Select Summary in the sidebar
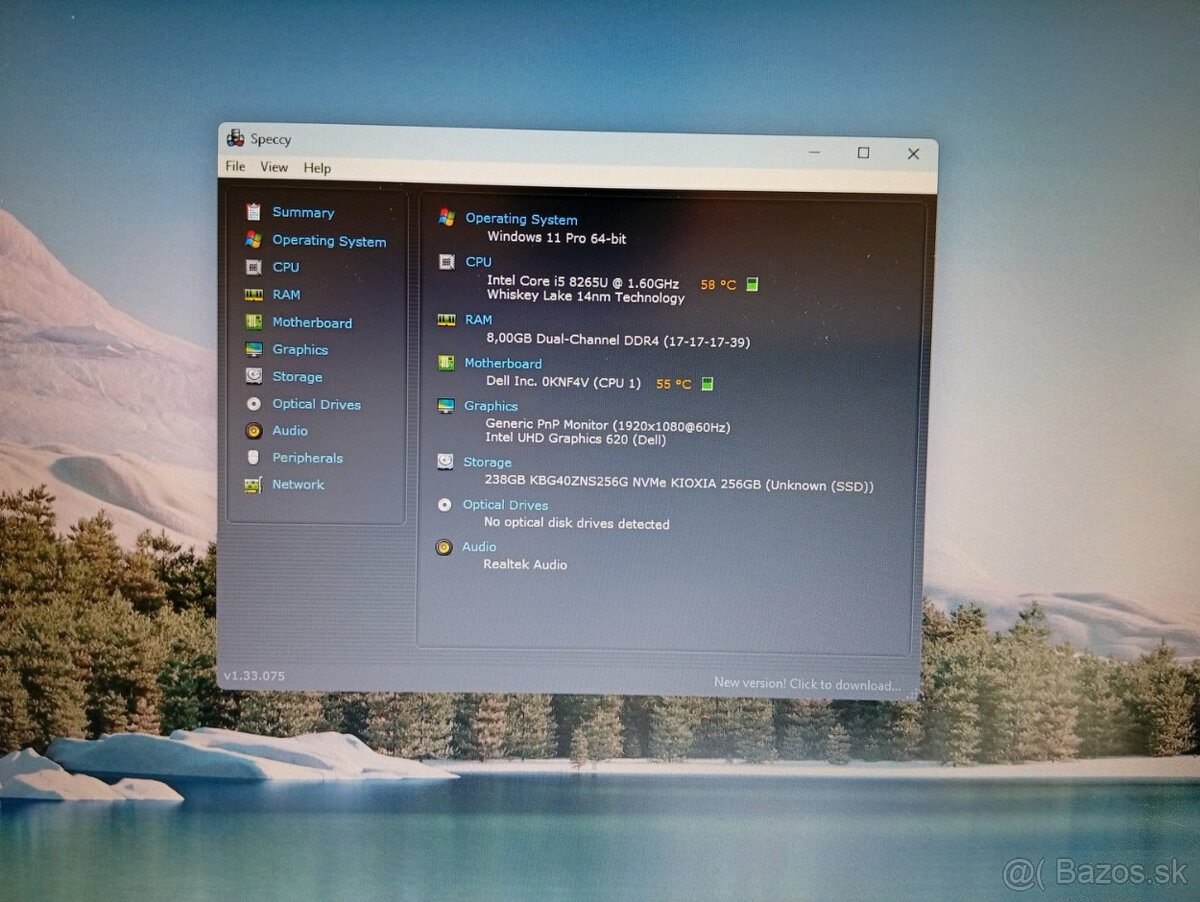 tap(303, 212)
